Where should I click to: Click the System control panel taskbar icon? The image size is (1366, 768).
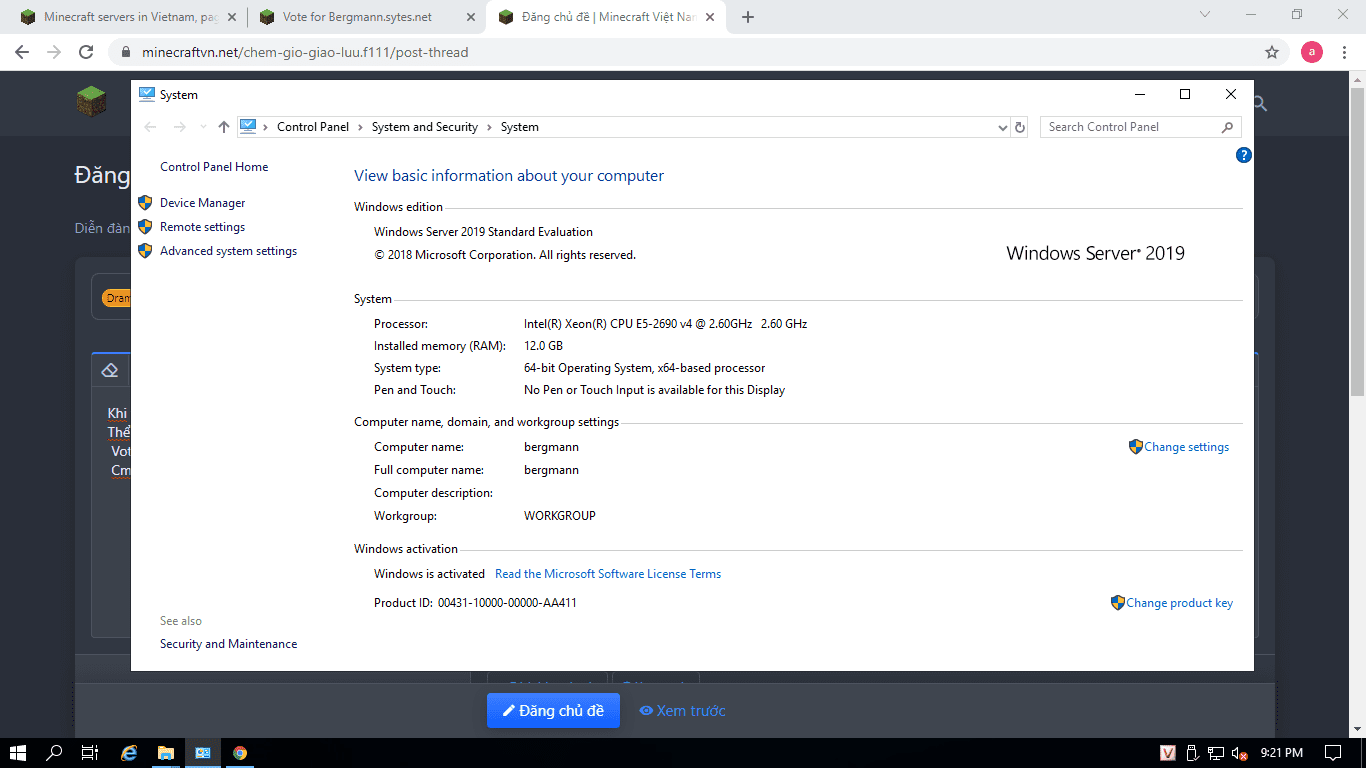tap(203, 753)
